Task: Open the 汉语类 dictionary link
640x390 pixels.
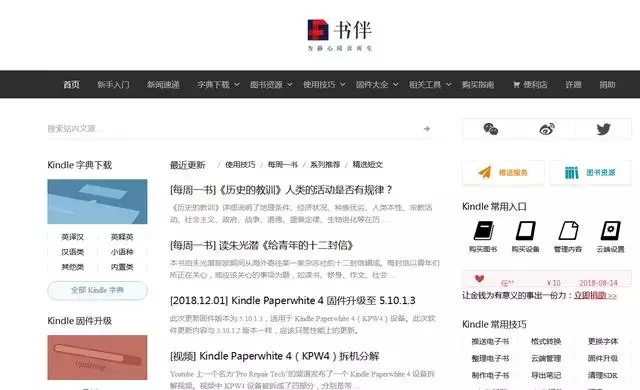Action: point(73,252)
